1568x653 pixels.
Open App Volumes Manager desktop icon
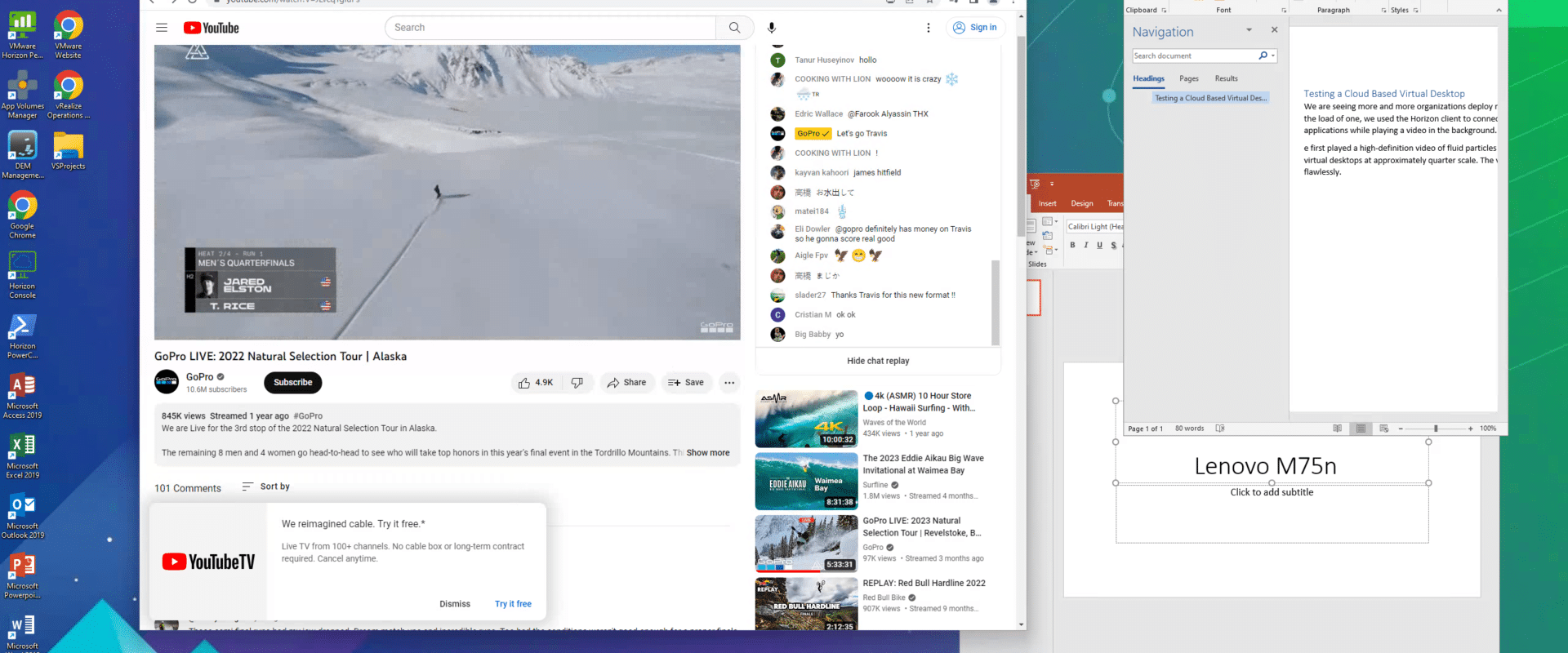[22, 95]
